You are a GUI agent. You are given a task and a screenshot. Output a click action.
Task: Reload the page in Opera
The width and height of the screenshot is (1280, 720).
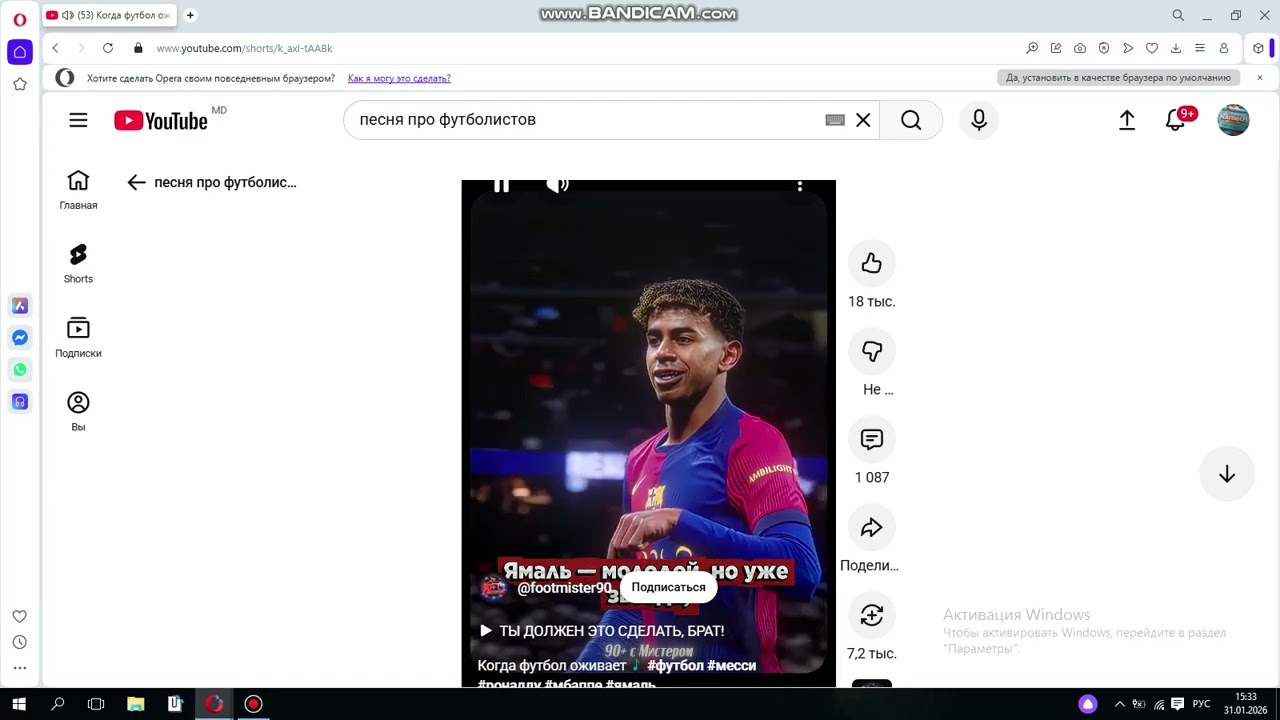108,48
